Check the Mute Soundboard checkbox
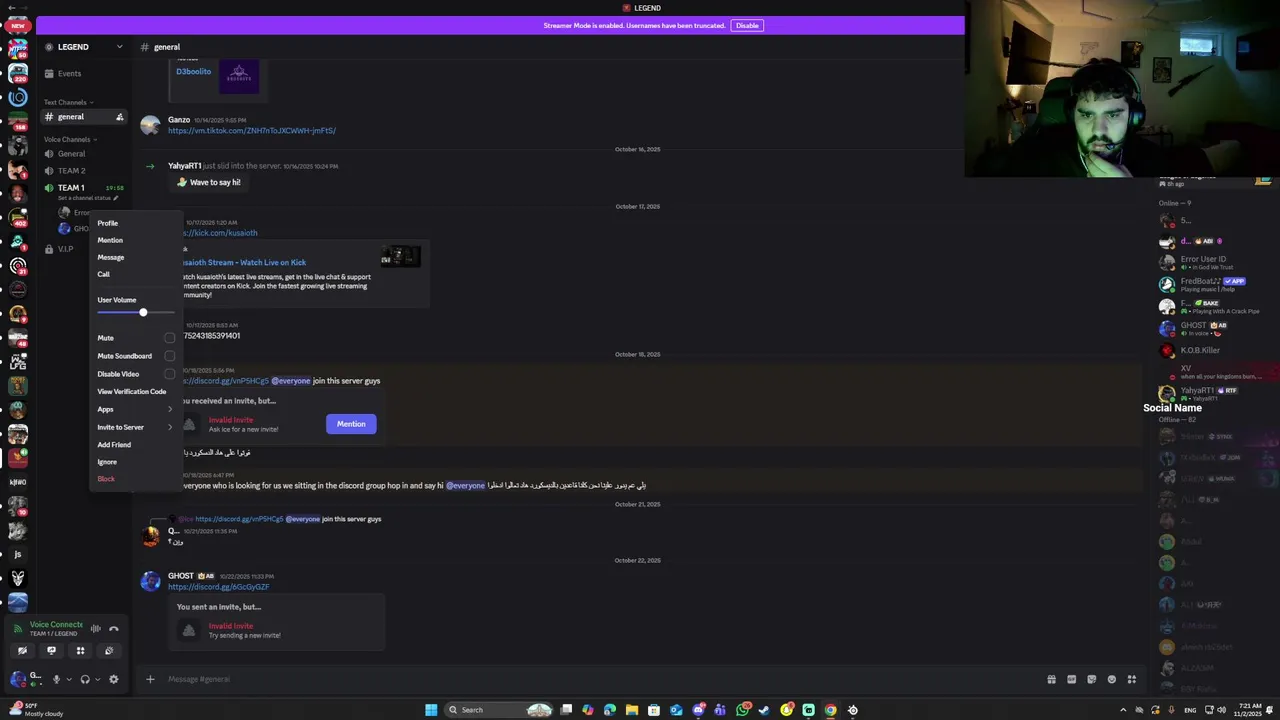Screen dimensions: 1280x720 (x=169, y=356)
